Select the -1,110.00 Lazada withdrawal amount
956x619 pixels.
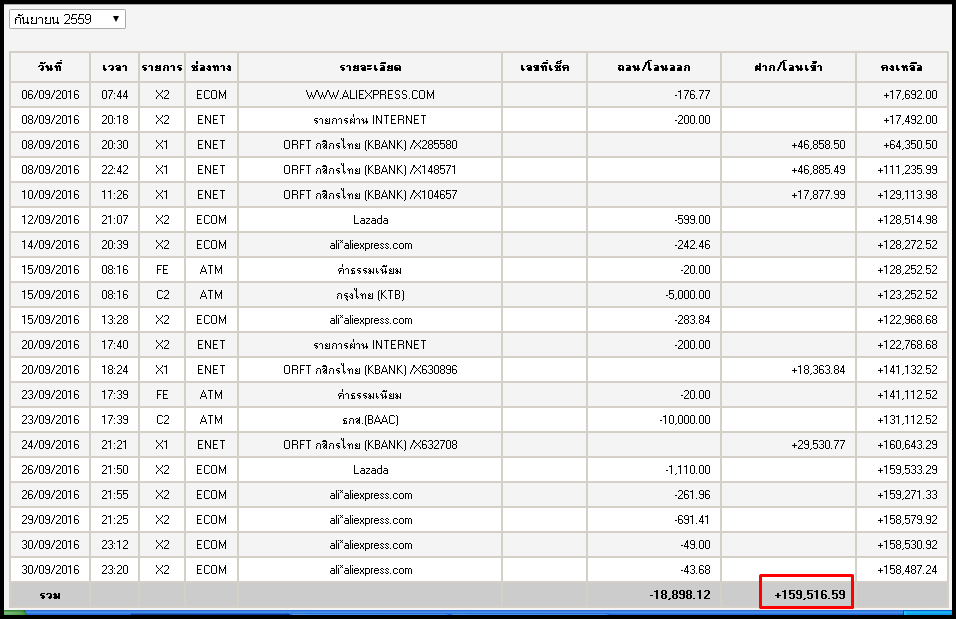[x=688, y=470]
